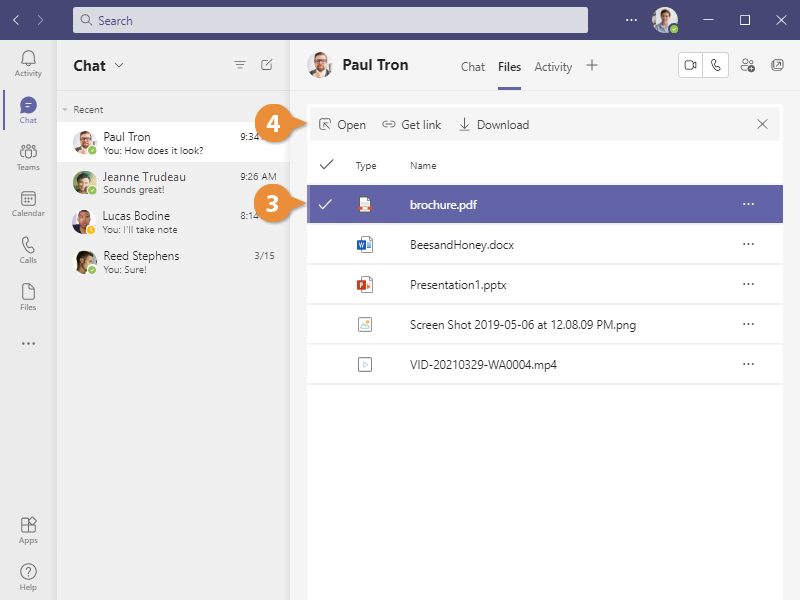Image resolution: width=800 pixels, height=600 pixels.
Task: Click the new chat compose icon
Action: tap(267, 65)
